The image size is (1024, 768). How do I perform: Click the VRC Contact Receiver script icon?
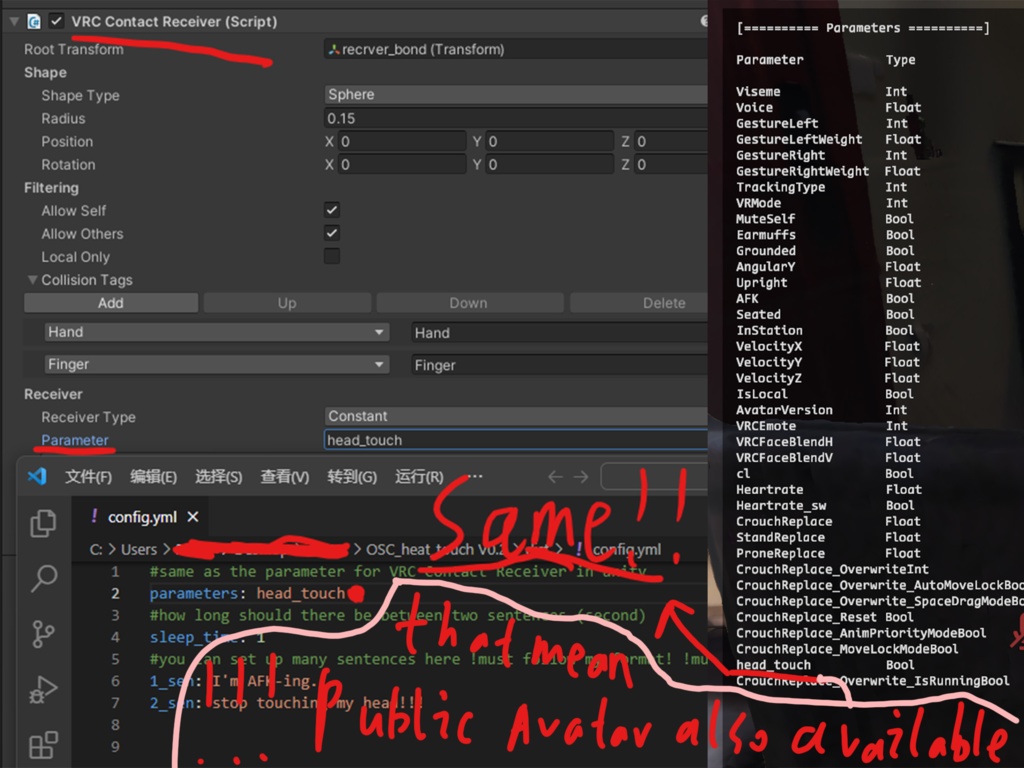35,20
